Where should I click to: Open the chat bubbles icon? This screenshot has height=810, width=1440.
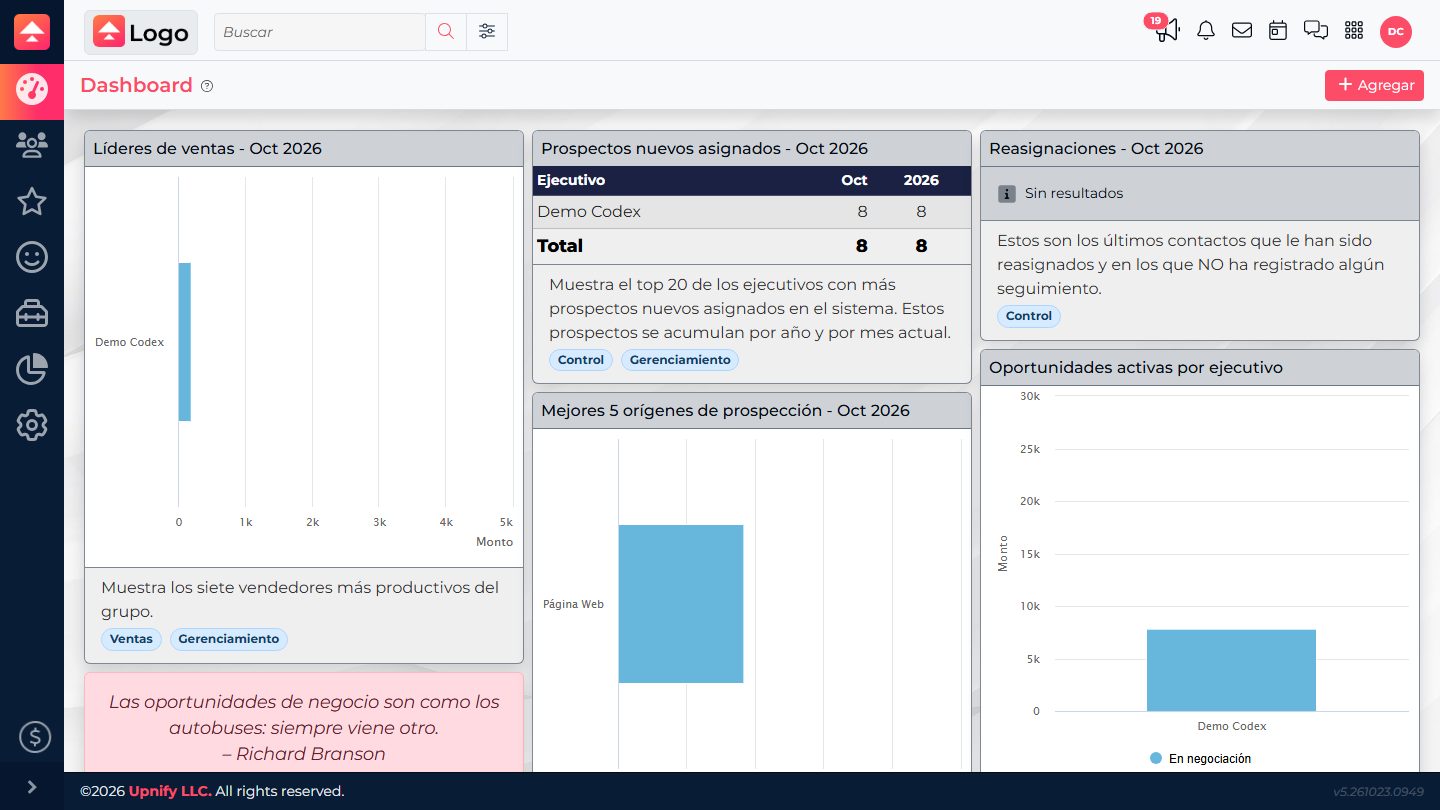[1316, 31]
